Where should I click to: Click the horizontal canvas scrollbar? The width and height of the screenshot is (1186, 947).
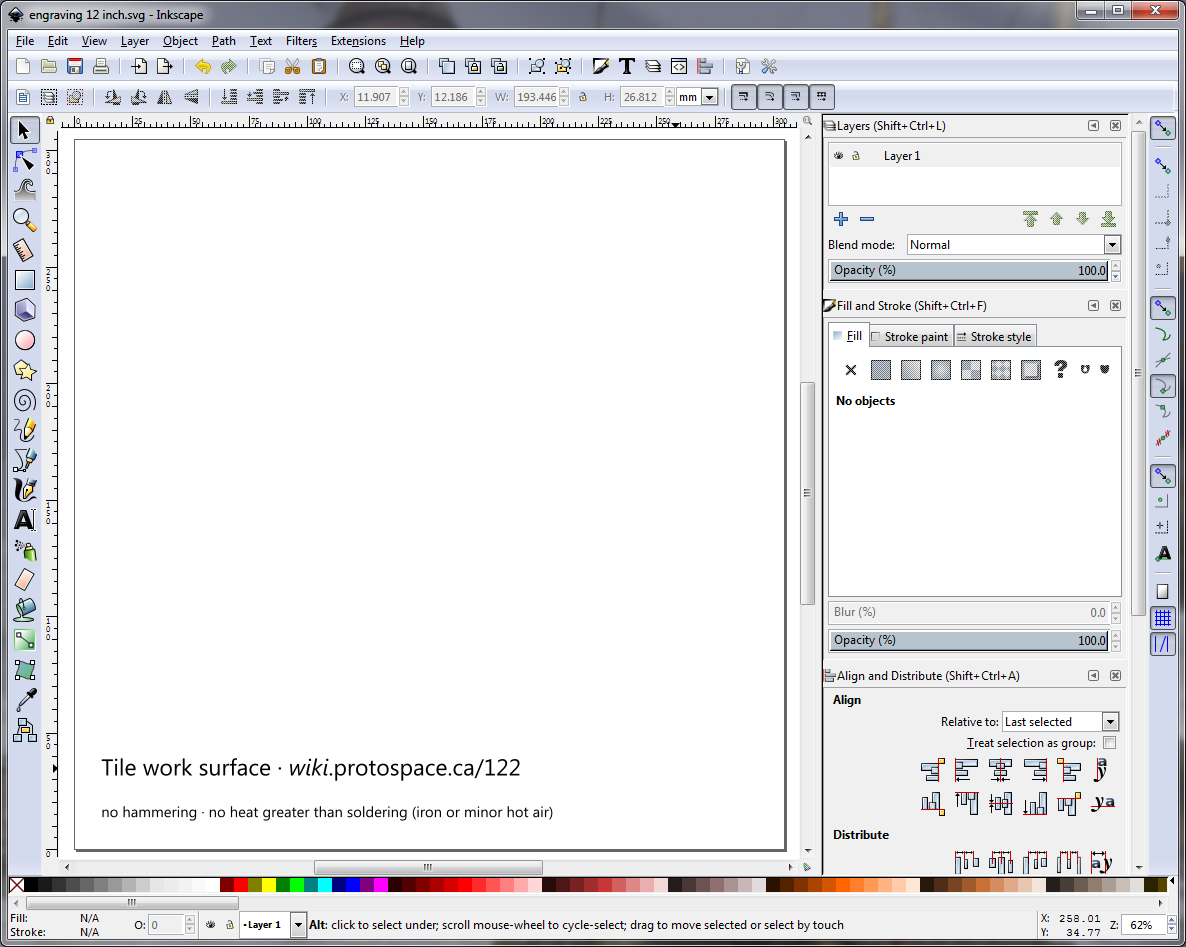[428, 867]
